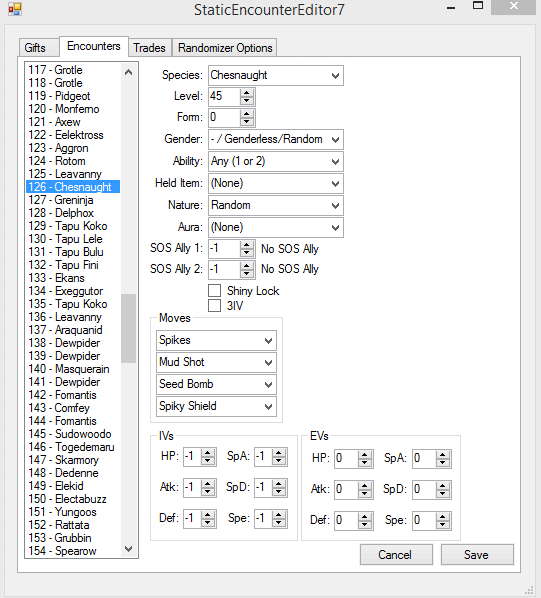
Task: Expand the Held Item dropdown
Action: (x=276, y=183)
